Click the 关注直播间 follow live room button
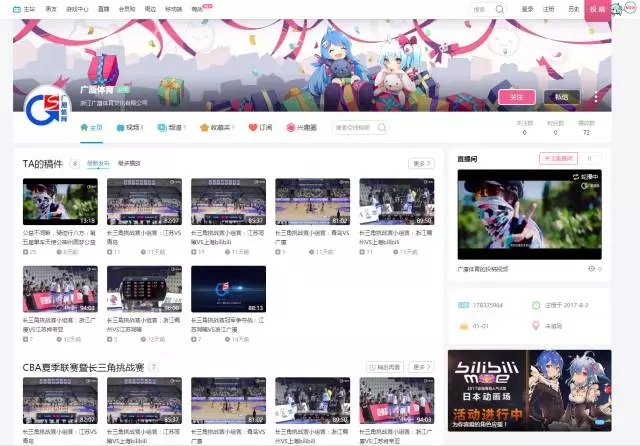This screenshot has height=446, width=640. (x=558, y=158)
